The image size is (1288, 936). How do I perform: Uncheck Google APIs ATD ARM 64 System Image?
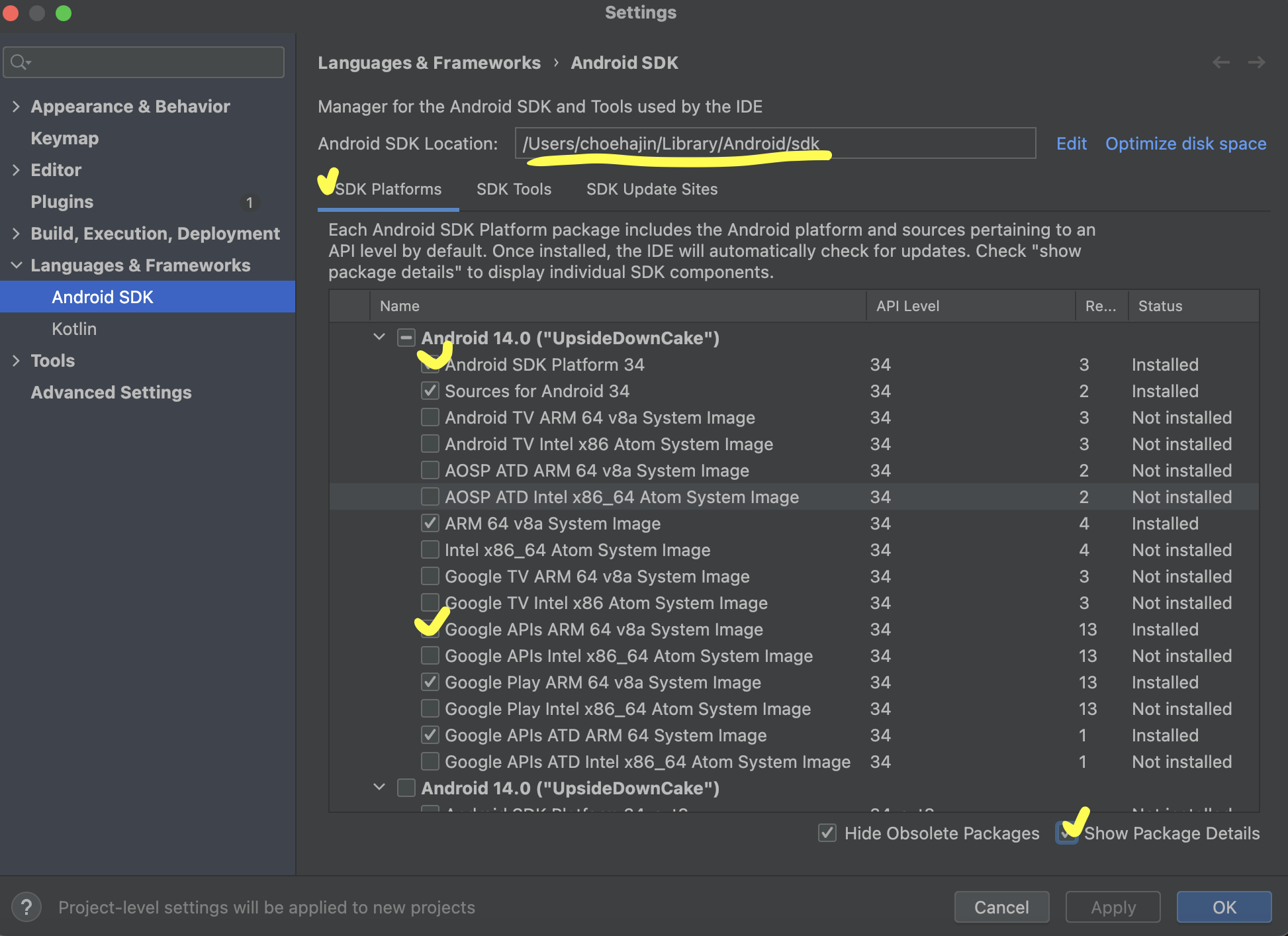pos(430,735)
